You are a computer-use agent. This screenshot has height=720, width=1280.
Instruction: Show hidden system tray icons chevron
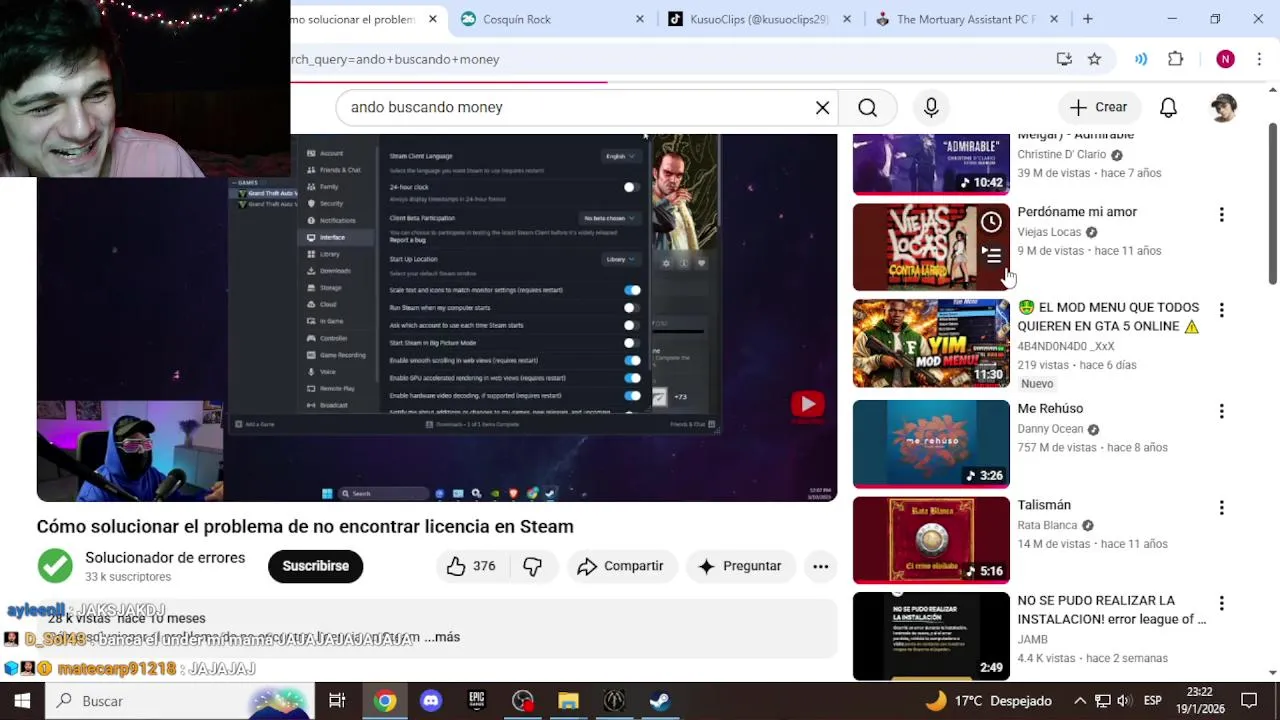point(1080,701)
